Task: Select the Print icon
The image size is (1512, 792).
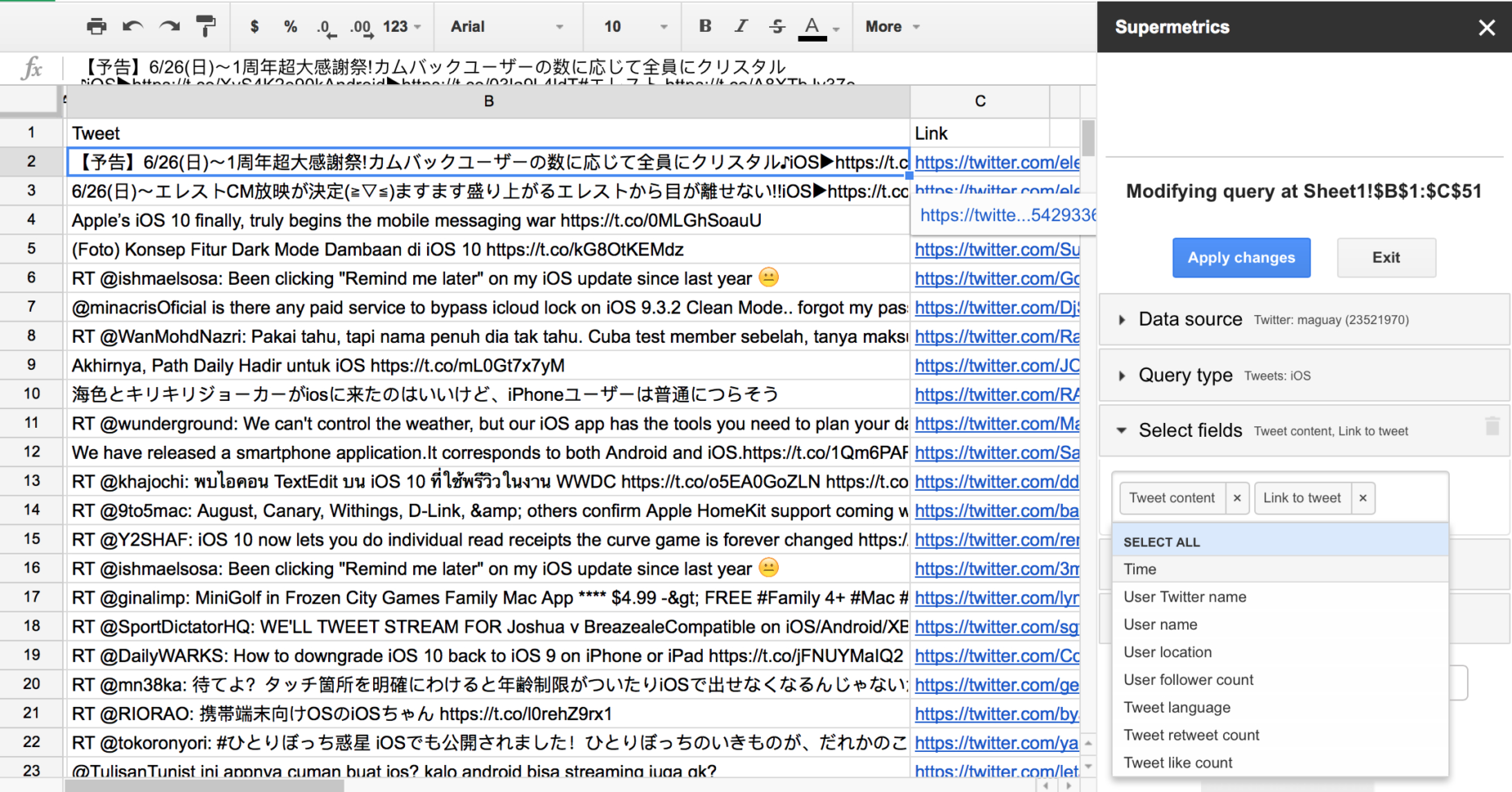Action: point(96,26)
